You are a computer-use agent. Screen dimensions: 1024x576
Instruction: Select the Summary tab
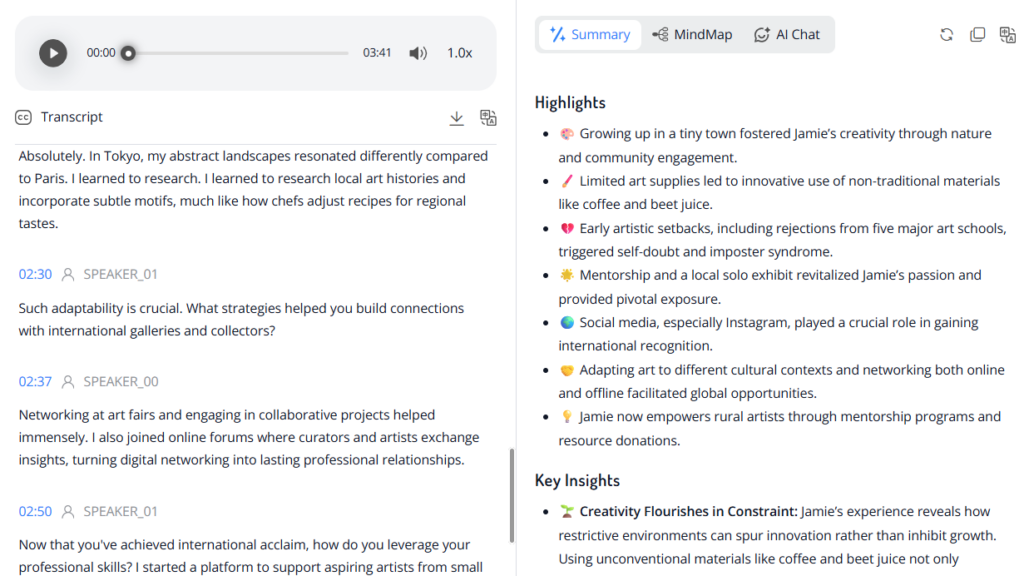click(590, 33)
